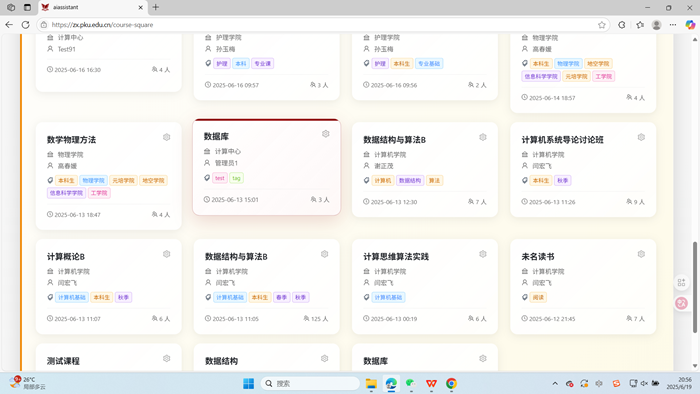700x394 pixels.
Task: Open Copilot icon in browser toolbar
Action: 690,25
